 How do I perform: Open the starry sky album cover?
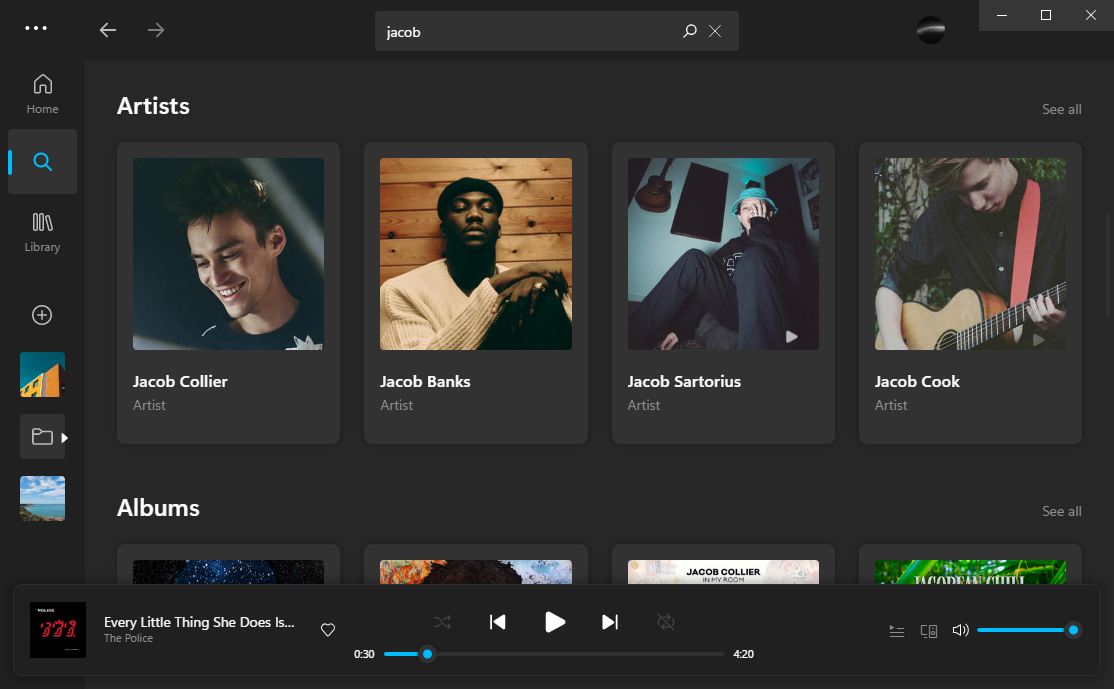tap(228, 572)
